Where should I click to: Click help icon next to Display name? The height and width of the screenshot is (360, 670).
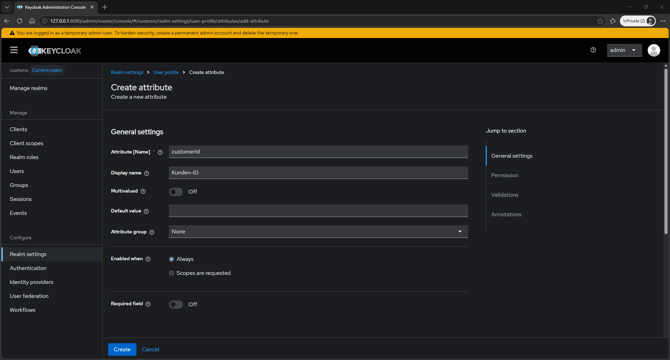(x=147, y=173)
